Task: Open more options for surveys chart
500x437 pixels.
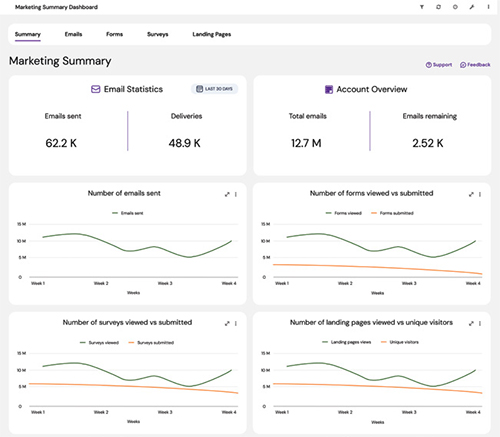Action: tap(236, 323)
